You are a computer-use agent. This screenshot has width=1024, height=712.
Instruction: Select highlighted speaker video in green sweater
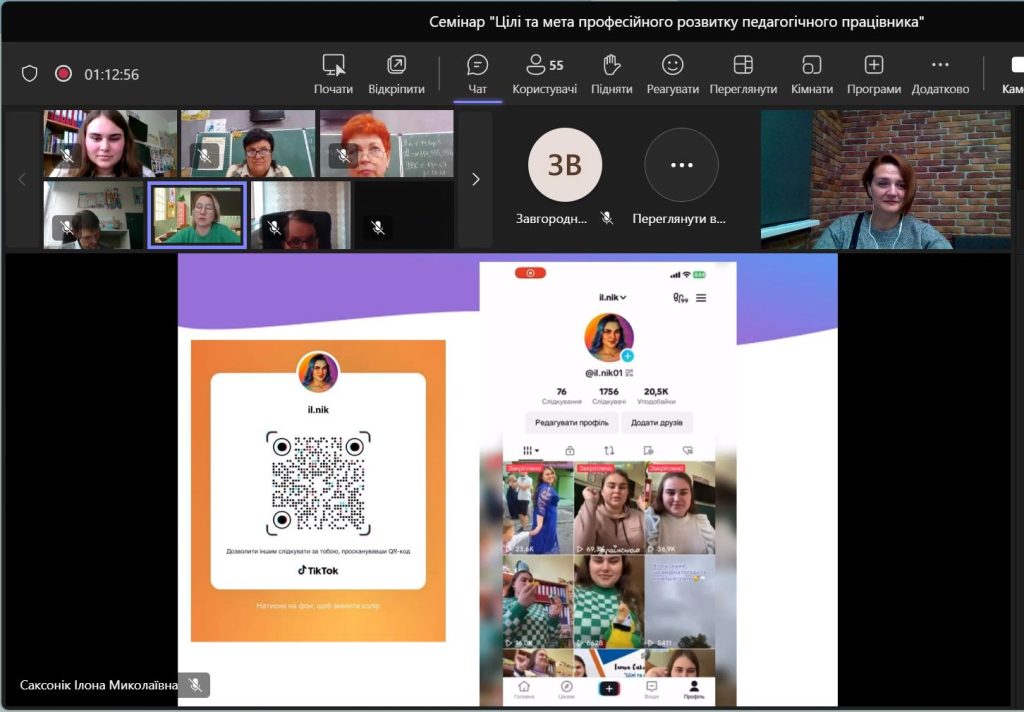[197, 215]
